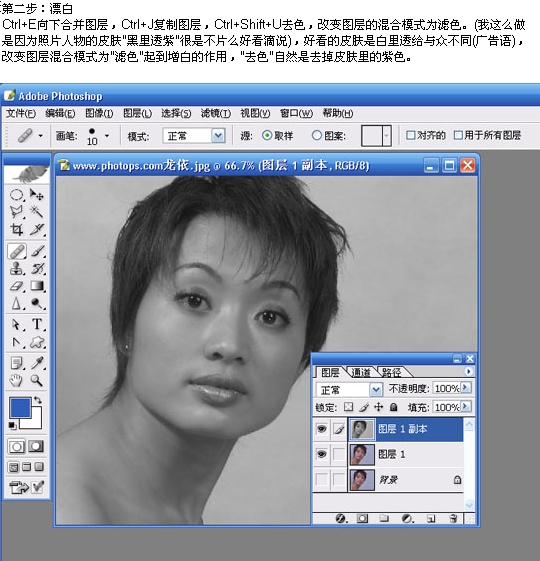The height and width of the screenshot is (561, 540).
Task: Add a layer mask in Layers panel
Action: [x=362, y=518]
